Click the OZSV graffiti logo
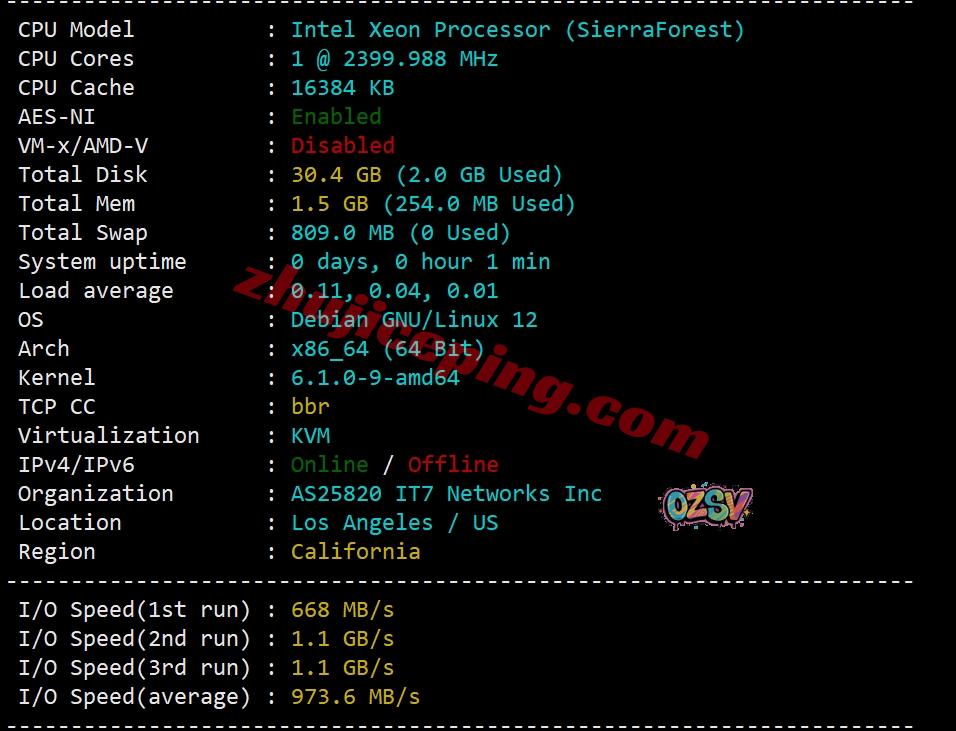956x731 pixels. click(706, 505)
